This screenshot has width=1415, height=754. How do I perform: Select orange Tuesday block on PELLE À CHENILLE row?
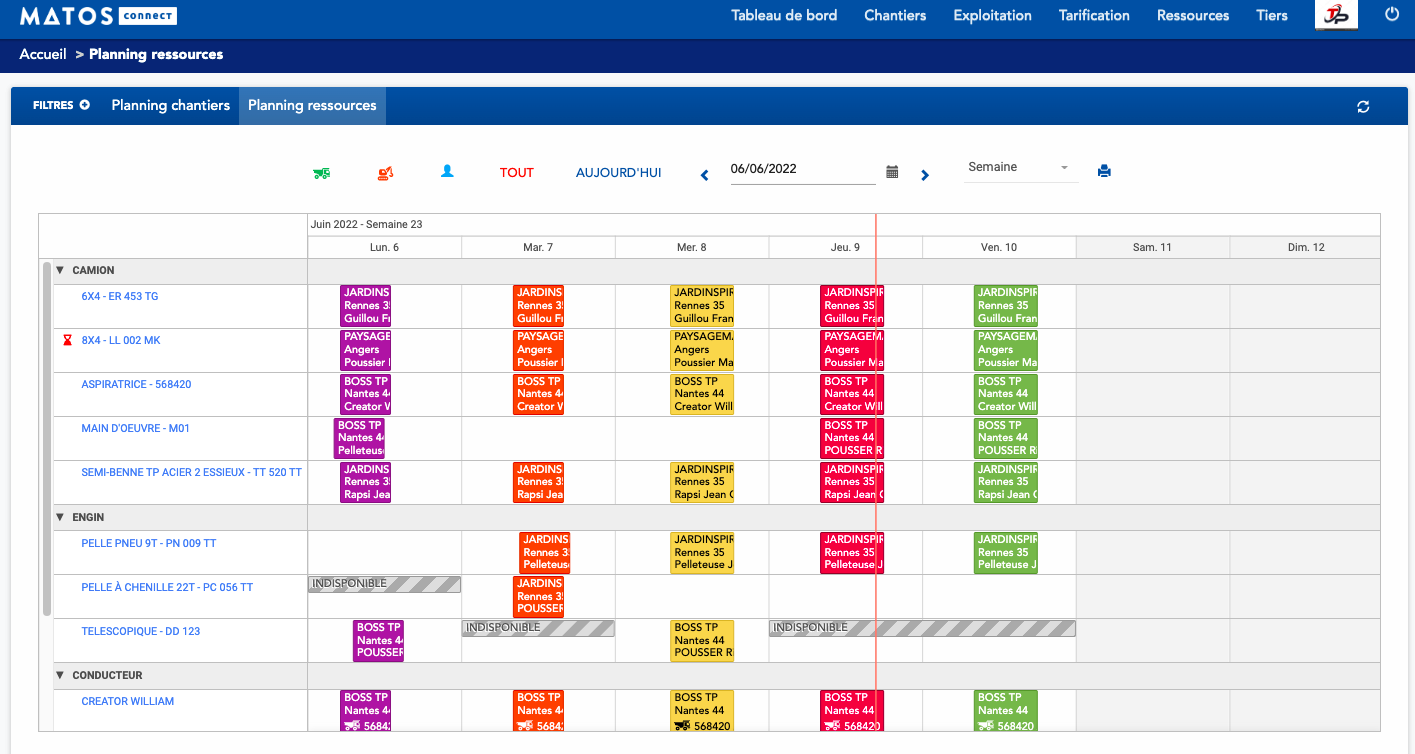tap(538, 596)
